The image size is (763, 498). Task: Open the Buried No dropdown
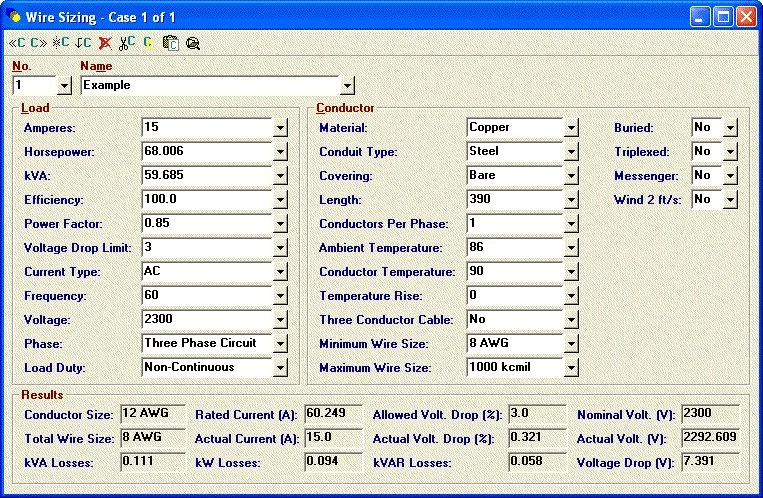click(x=730, y=128)
